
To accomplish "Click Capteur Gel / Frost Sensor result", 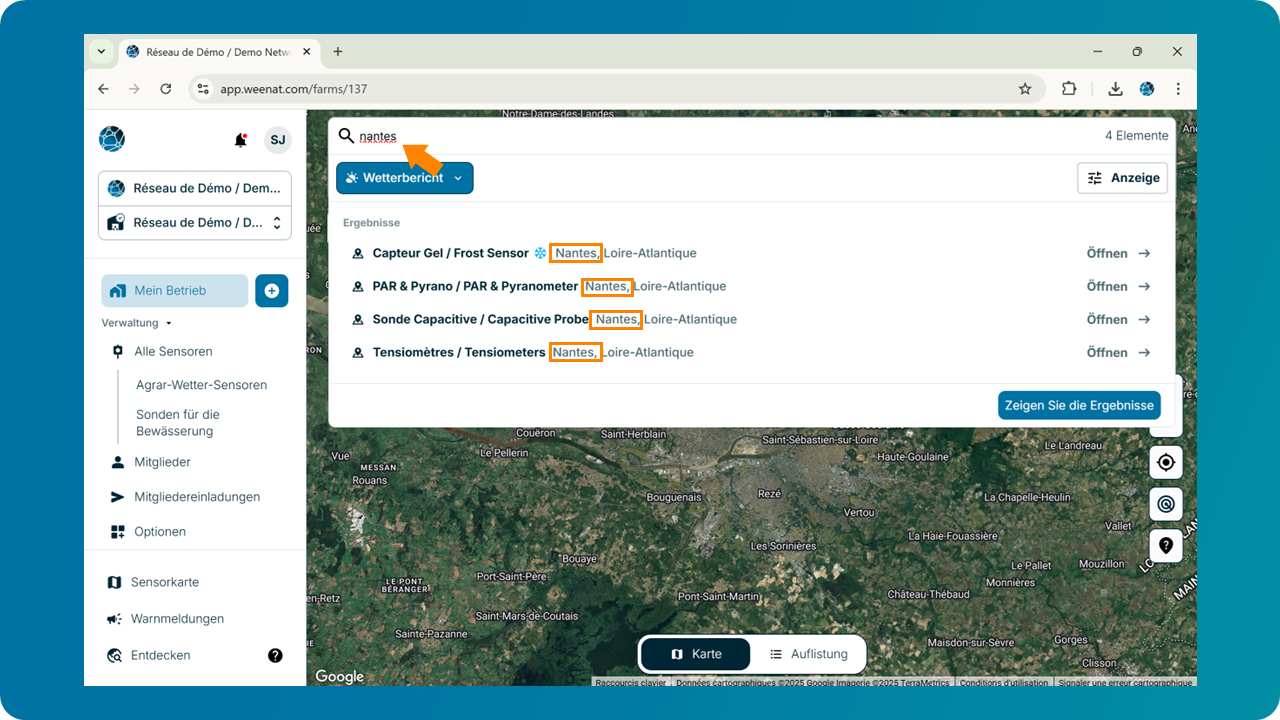I will (x=450, y=253).
